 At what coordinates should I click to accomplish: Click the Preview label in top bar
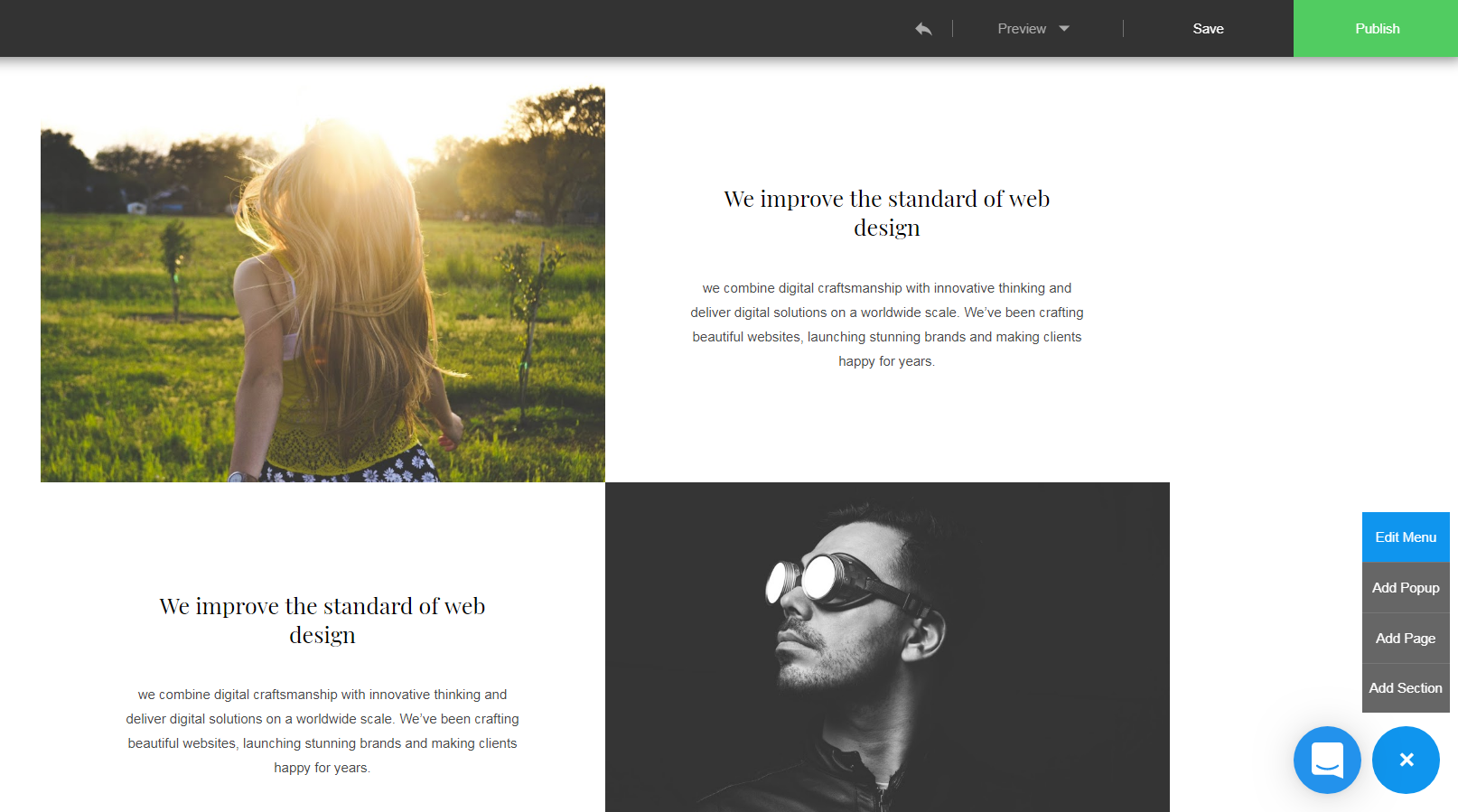point(1022,29)
